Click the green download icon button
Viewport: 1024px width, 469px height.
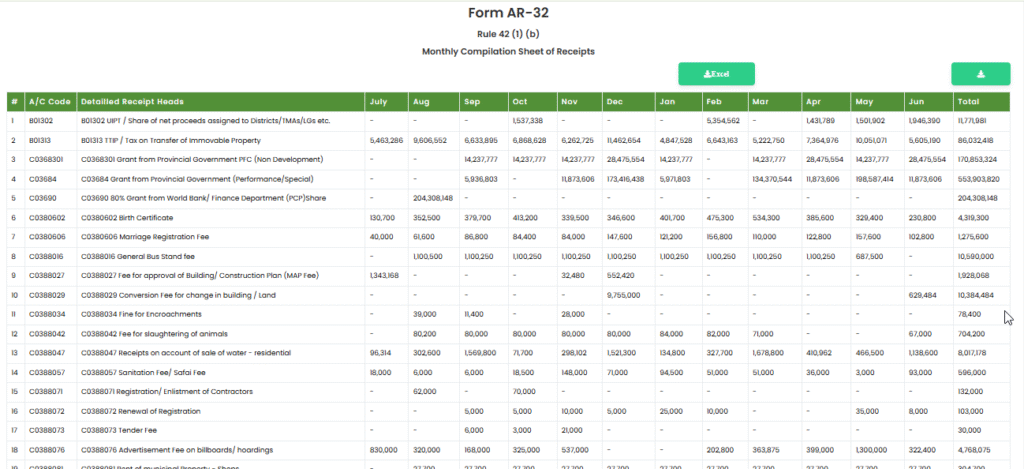[980, 74]
